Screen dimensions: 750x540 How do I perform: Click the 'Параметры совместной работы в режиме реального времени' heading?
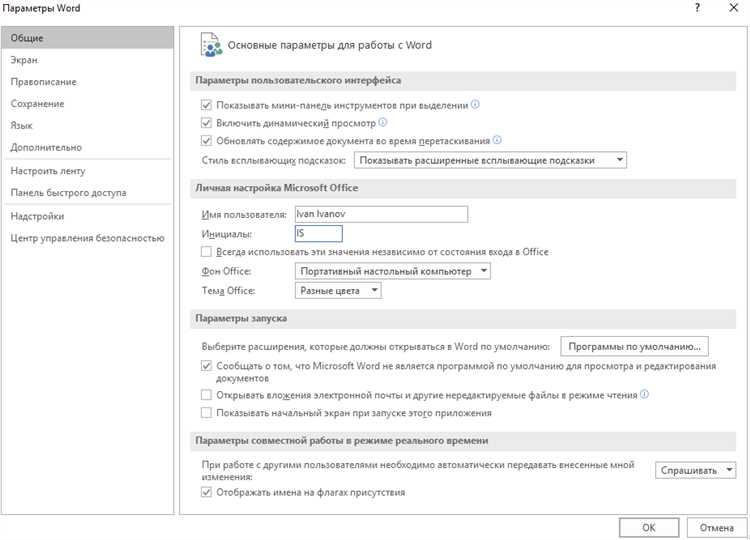coord(342,441)
